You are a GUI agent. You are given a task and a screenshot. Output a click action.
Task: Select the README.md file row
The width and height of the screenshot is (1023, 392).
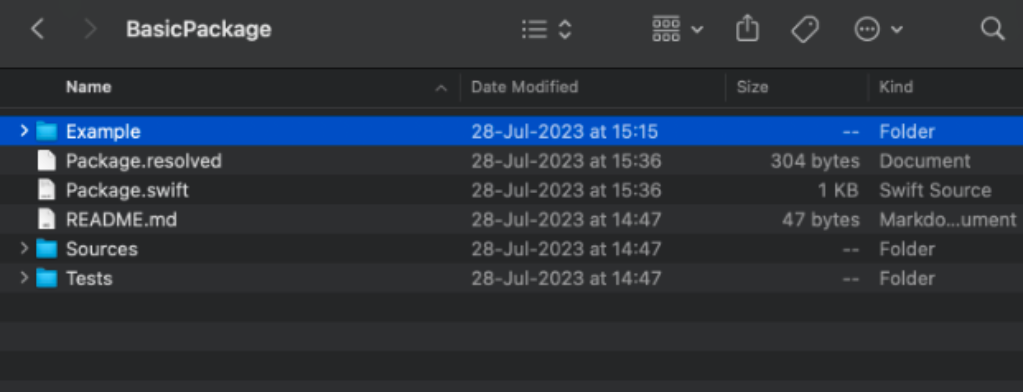point(512,220)
